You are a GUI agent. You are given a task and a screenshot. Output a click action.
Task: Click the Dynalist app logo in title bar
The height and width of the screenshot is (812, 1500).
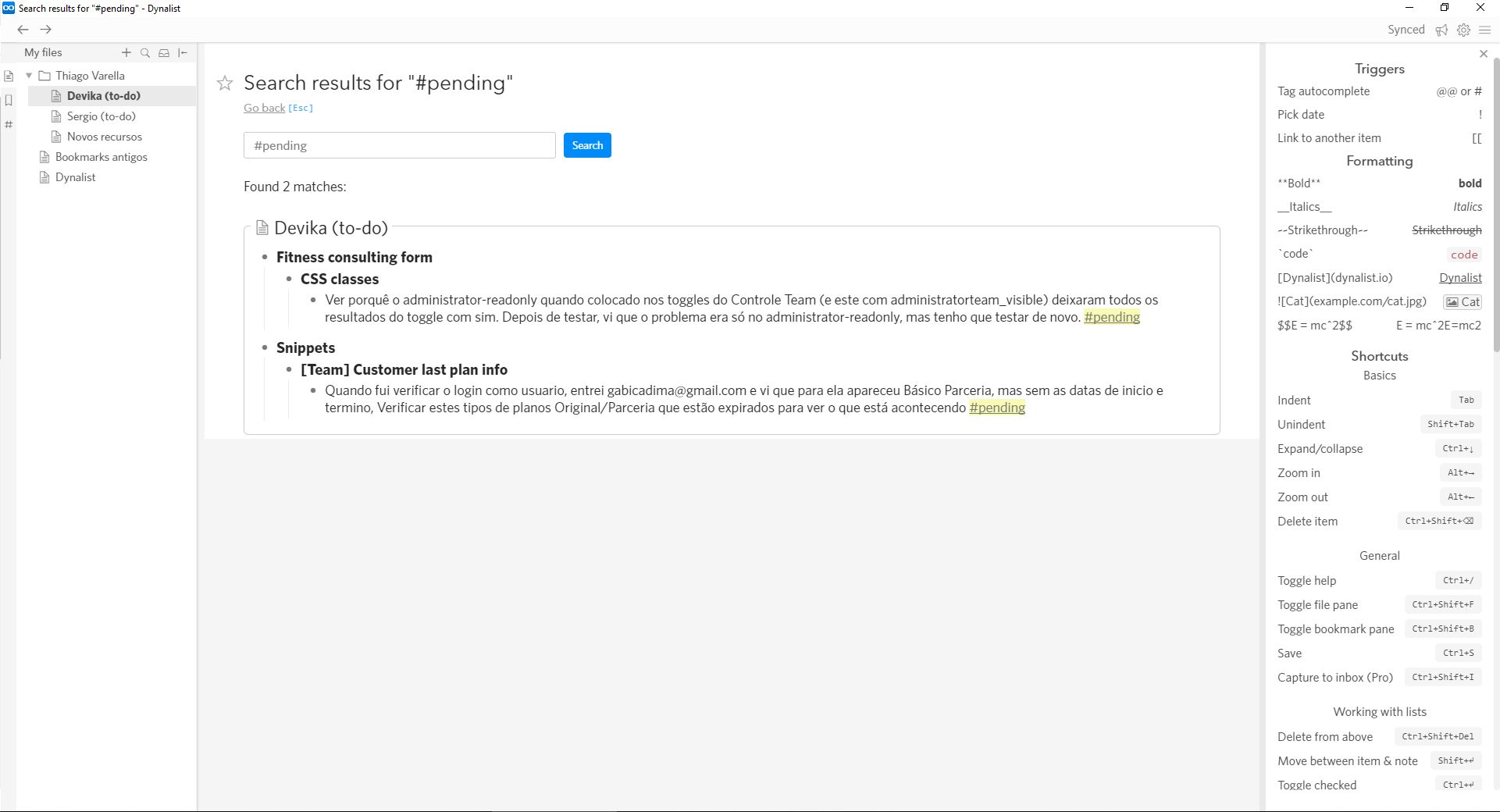point(9,8)
